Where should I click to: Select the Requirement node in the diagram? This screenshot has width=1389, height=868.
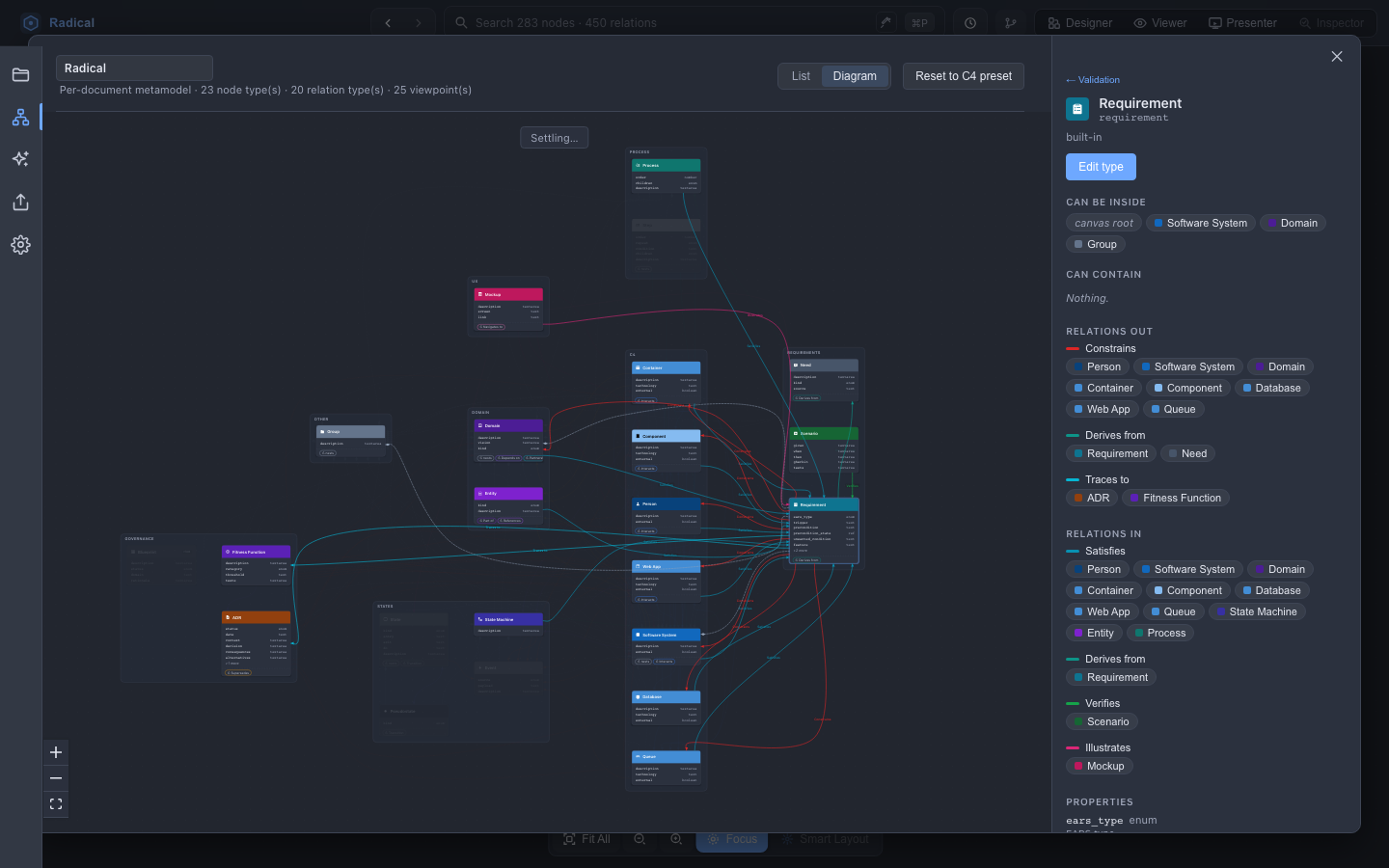[824, 529]
